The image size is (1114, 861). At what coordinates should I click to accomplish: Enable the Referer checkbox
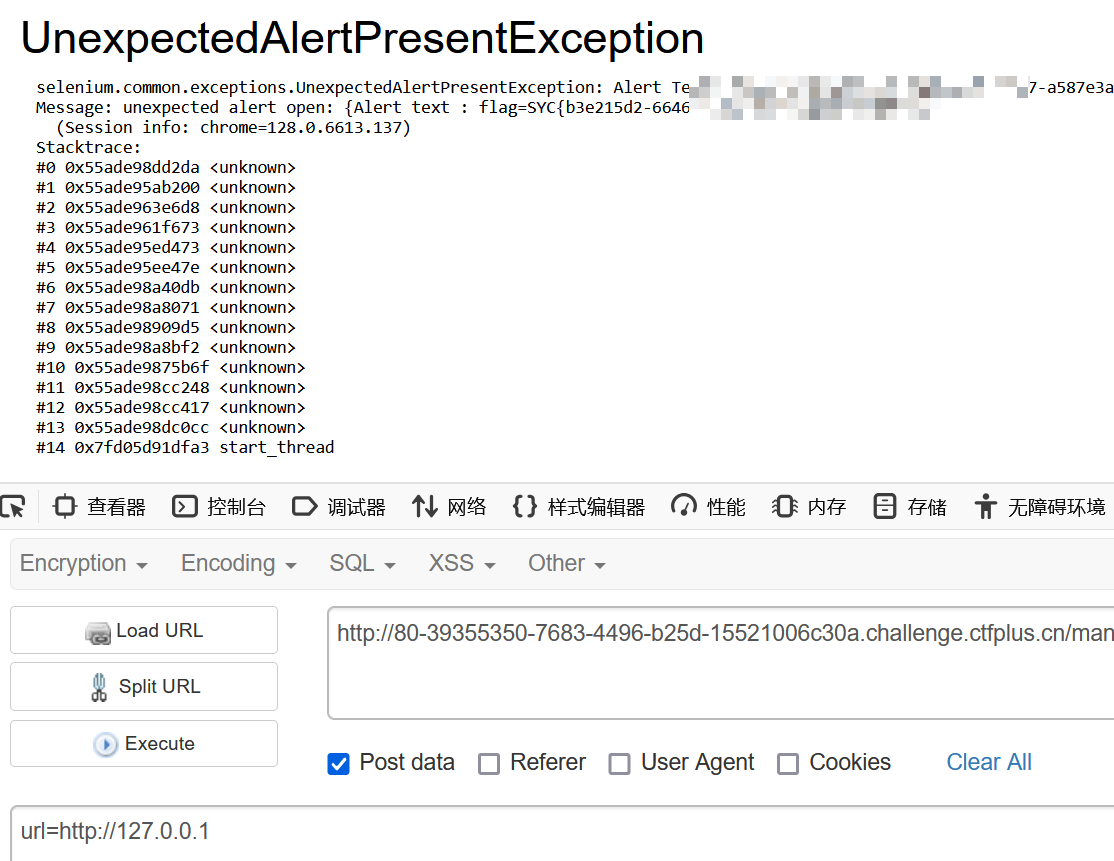pos(489,764)
